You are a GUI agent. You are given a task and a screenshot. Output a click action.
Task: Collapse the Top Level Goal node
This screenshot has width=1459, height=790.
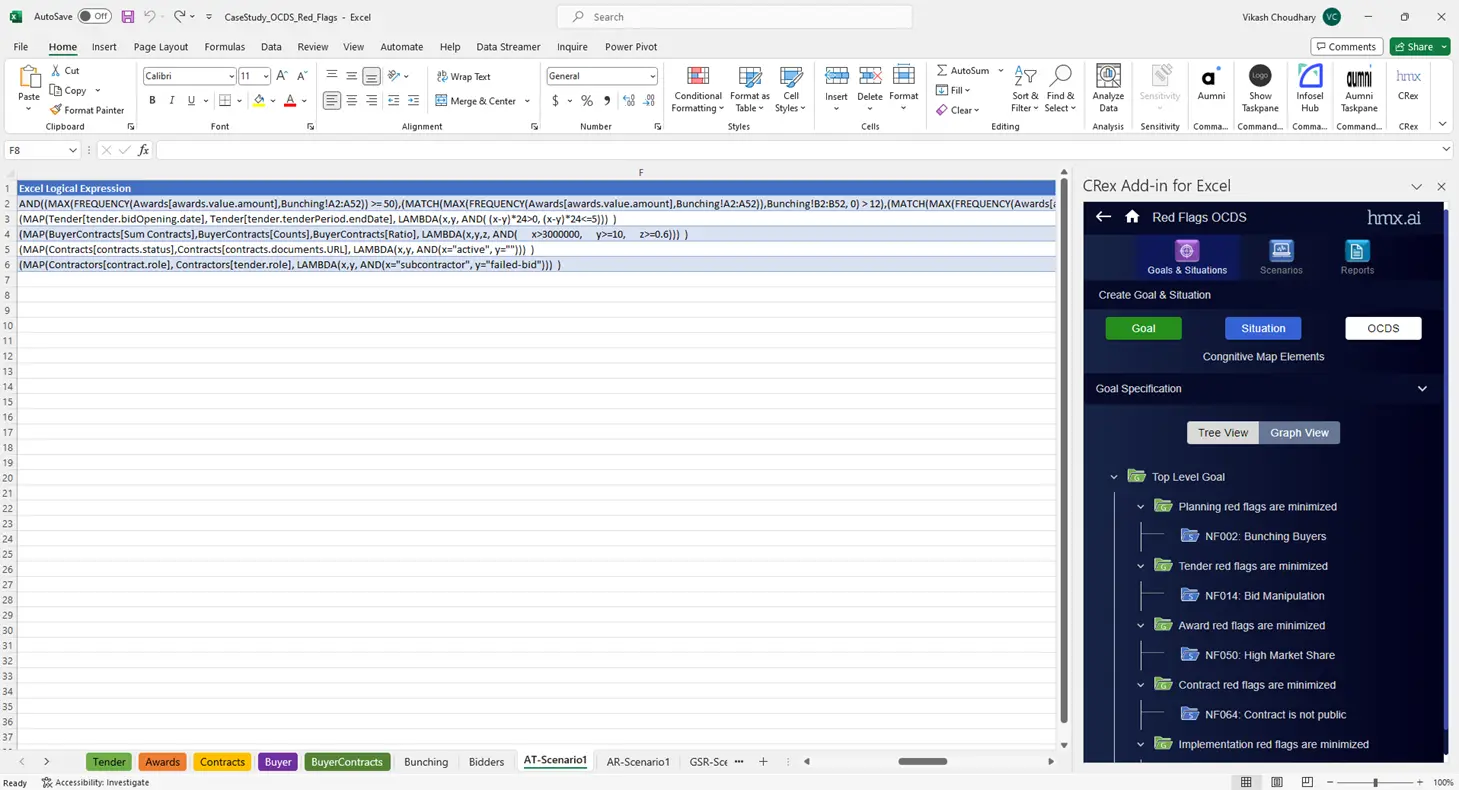tap(1114, 477)
